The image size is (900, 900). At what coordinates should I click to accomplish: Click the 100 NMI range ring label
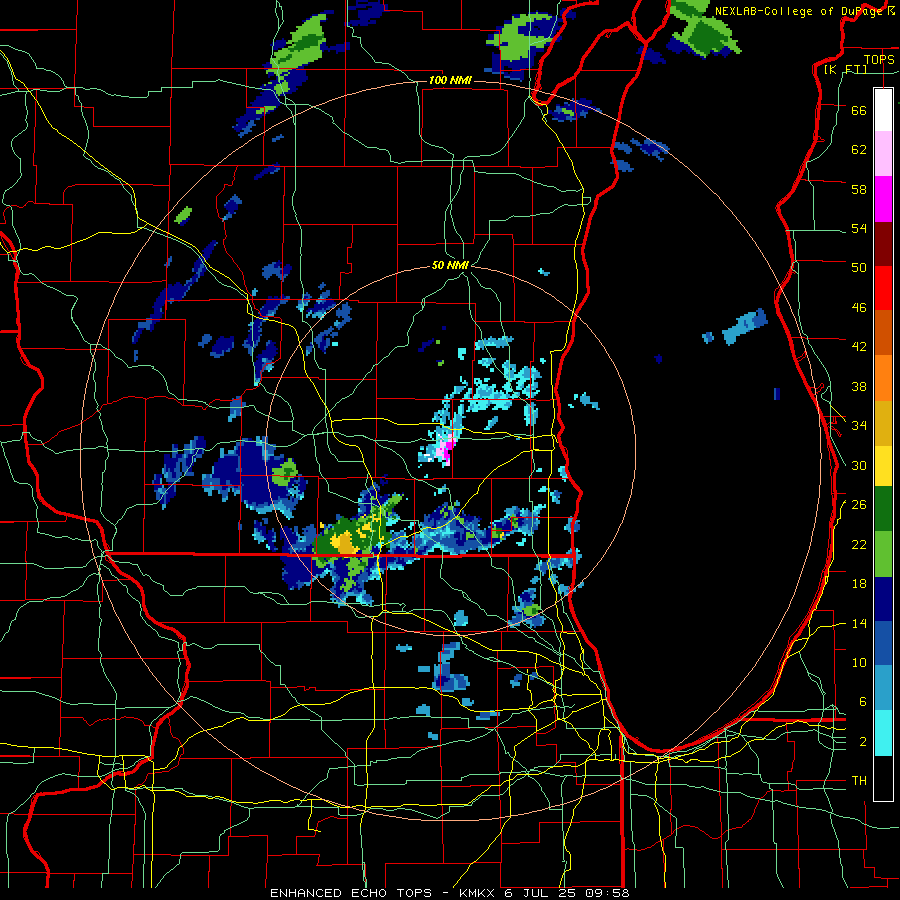coord(450,80)
